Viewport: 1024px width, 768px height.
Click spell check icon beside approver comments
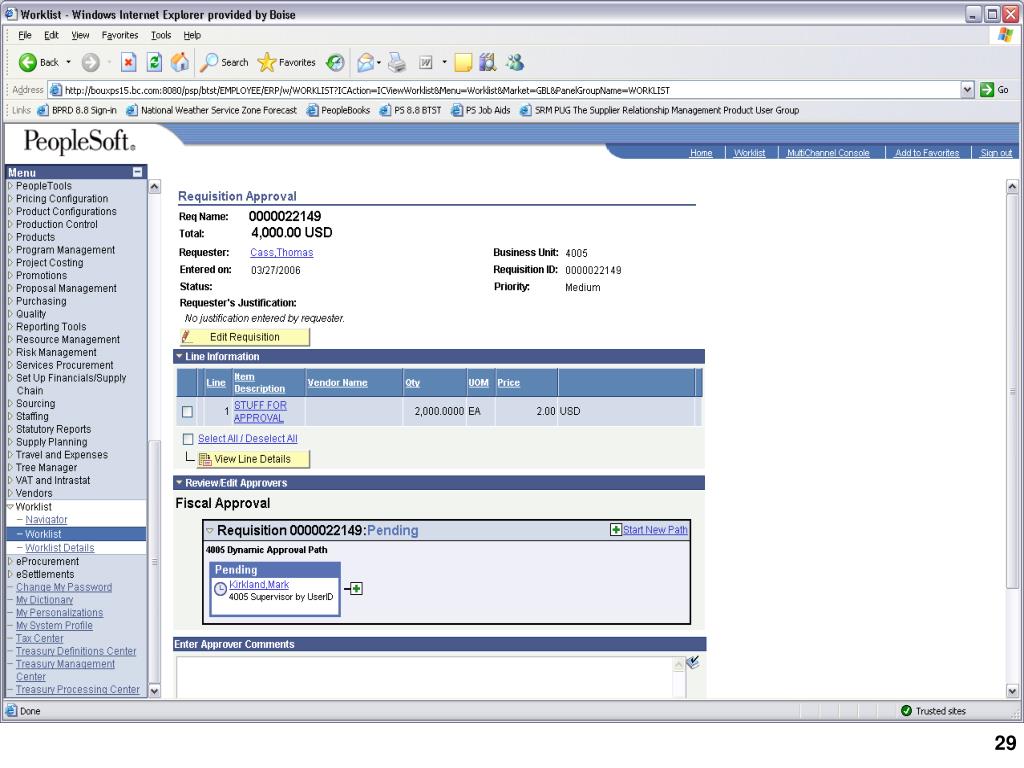[693, 663]
